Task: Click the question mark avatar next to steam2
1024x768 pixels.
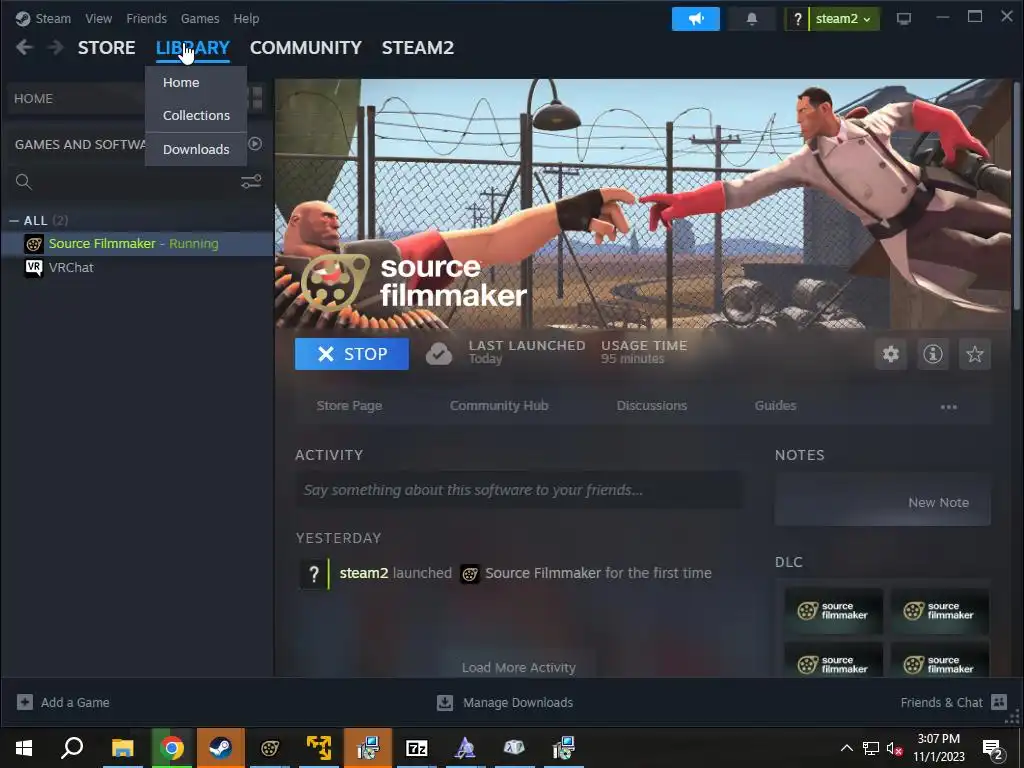Action: point(797,19)
